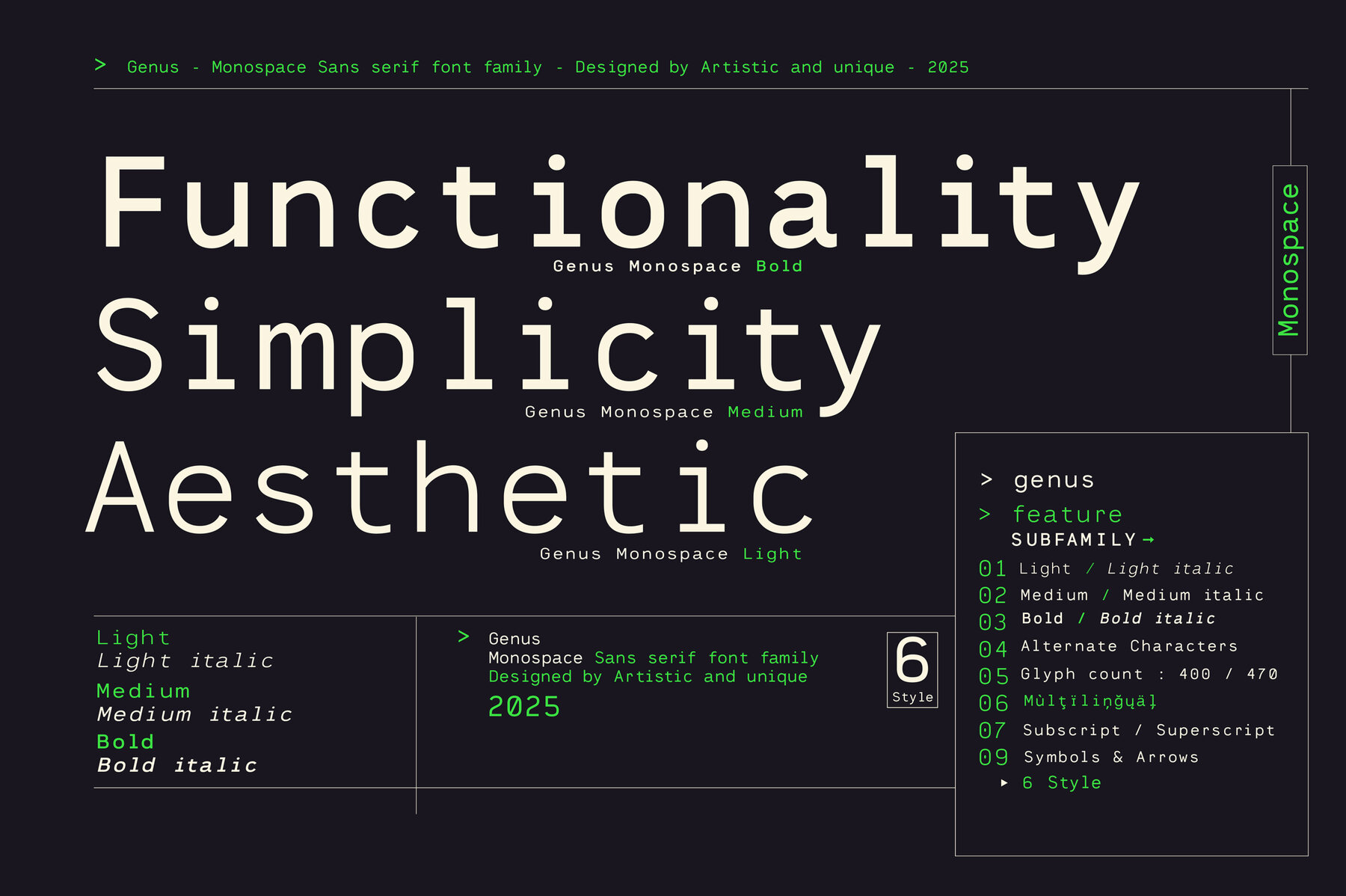Click the green chevron beside the bottom "Genus" text
Viewport: 1346px width, 896px height.
(464, 636)
